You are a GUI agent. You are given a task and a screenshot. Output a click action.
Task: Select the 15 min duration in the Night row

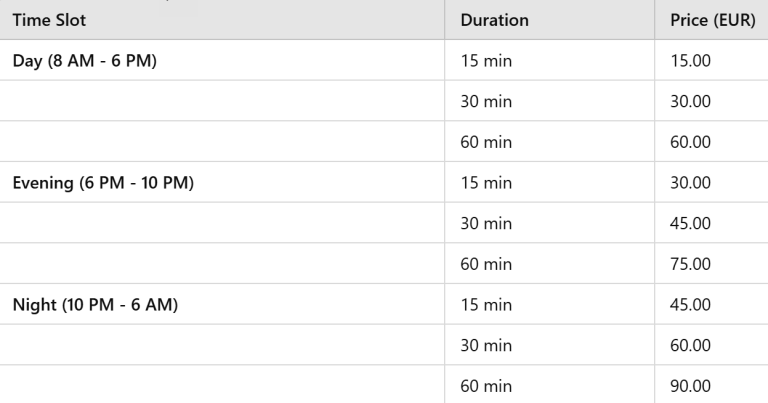point(485,305)
